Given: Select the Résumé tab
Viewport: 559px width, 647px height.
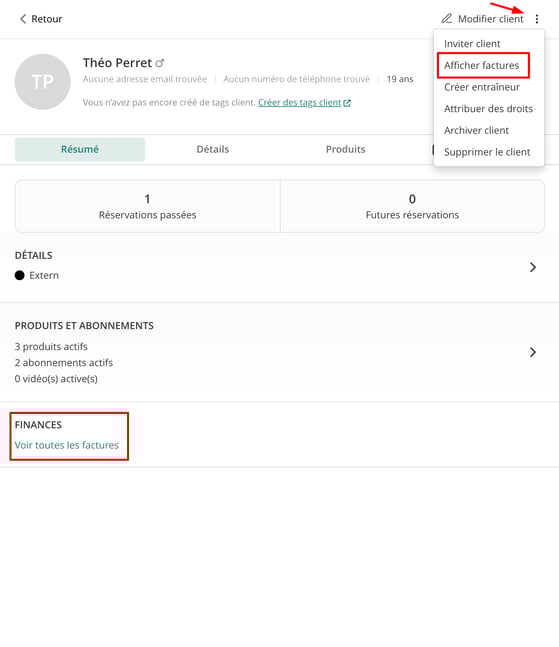Looking at the screenshot, I should [x=80, y=149].
